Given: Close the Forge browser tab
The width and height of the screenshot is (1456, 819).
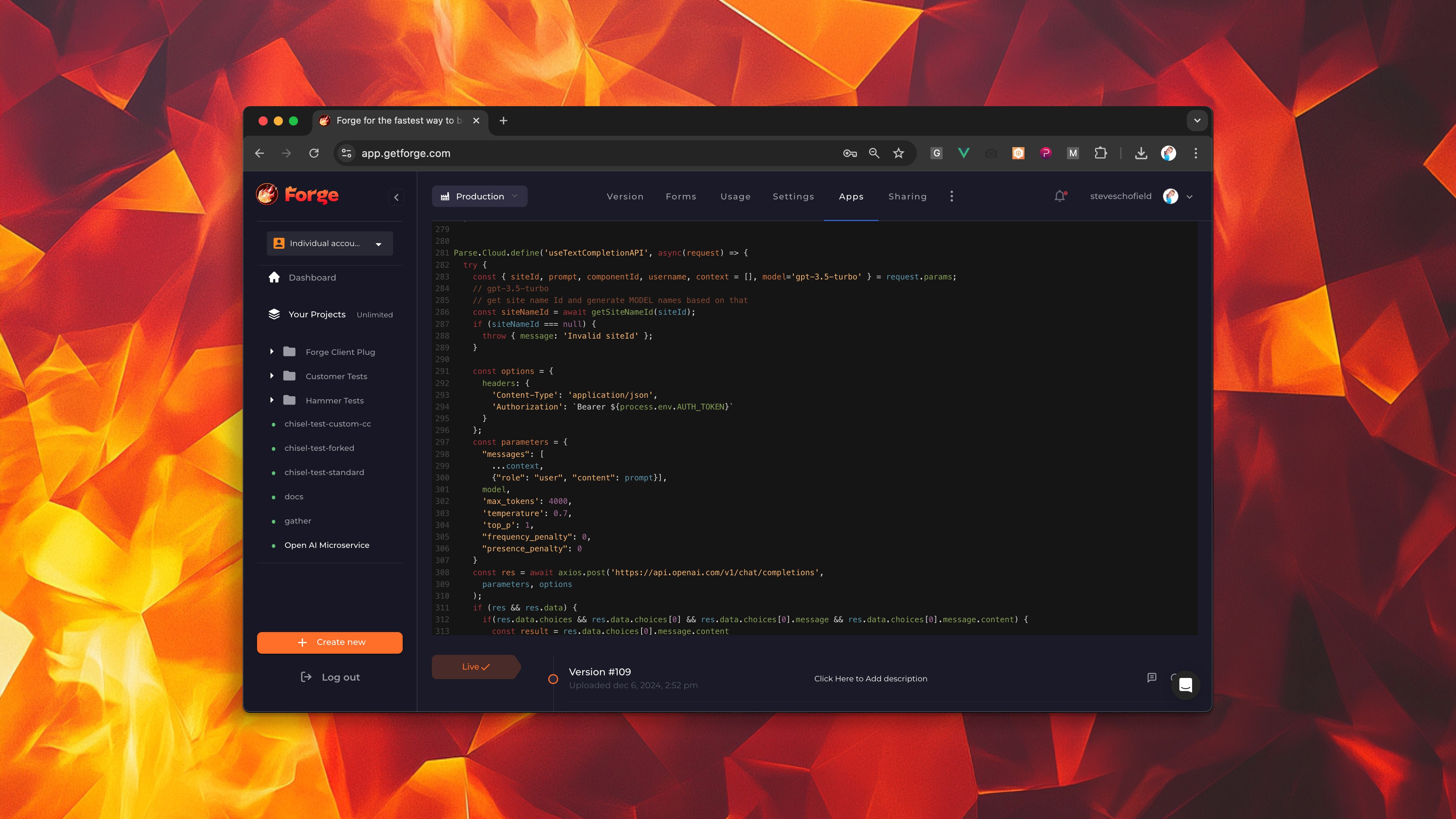Looking at the screenshot, I should pyautogui.click(x=476, y=121).
